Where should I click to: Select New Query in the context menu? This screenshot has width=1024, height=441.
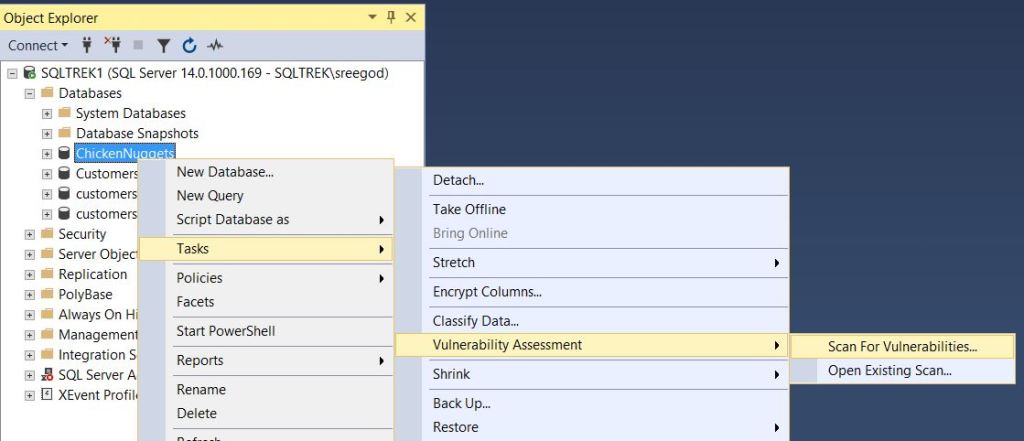[210, 195]
